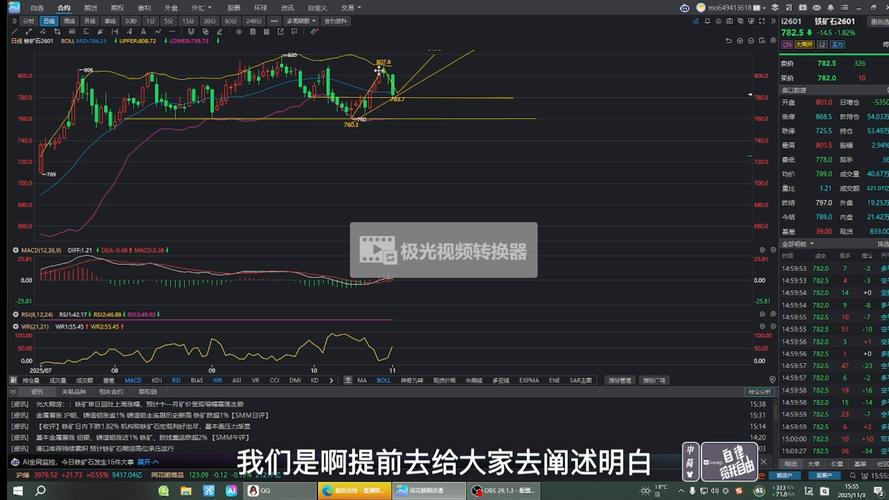
Task: Open File Explorer from the taskbar
Action: coord(186,490)
